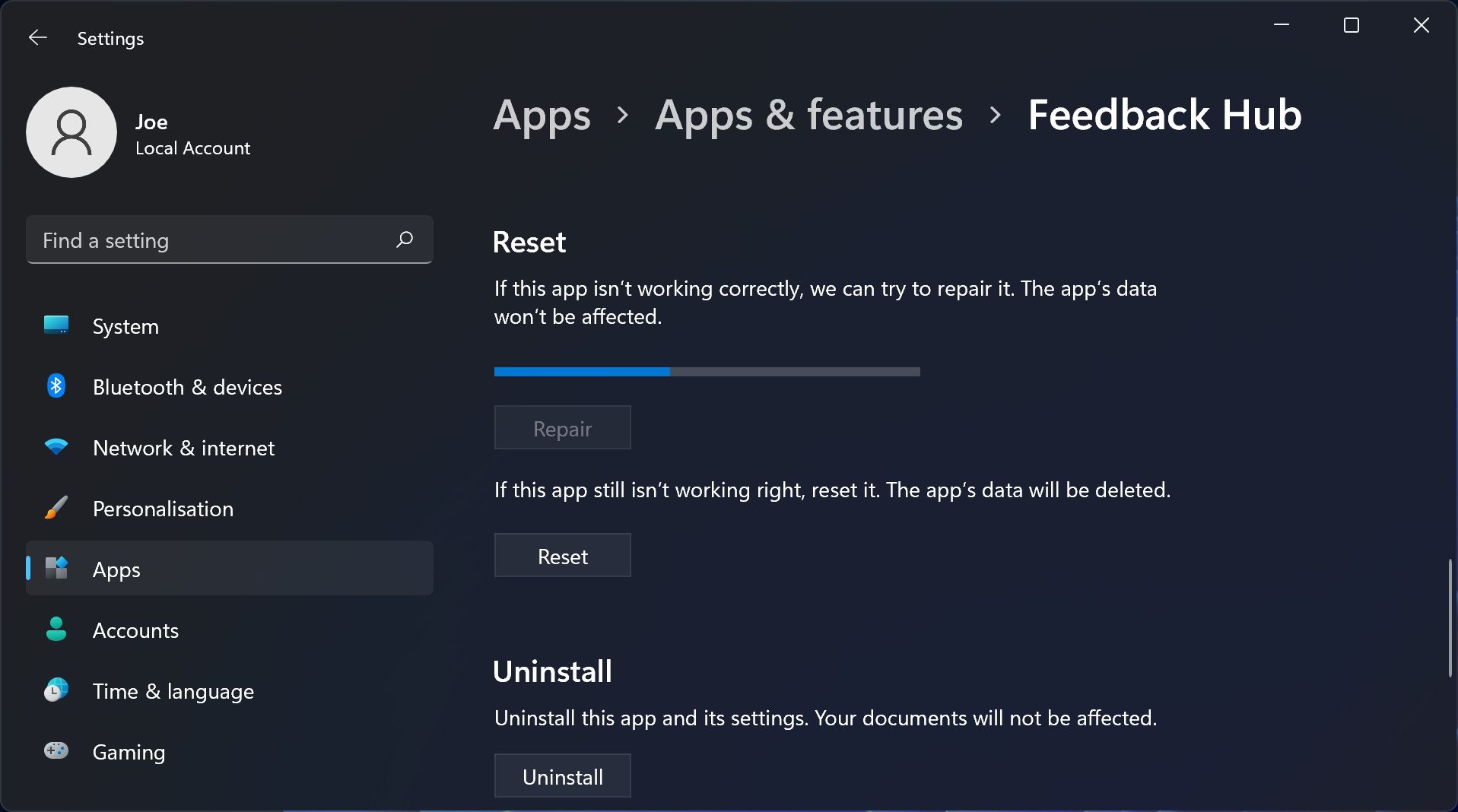Go back using the arrow icon
The height and width of the screenshot is (812, 1458).
[x=37, y=37]
